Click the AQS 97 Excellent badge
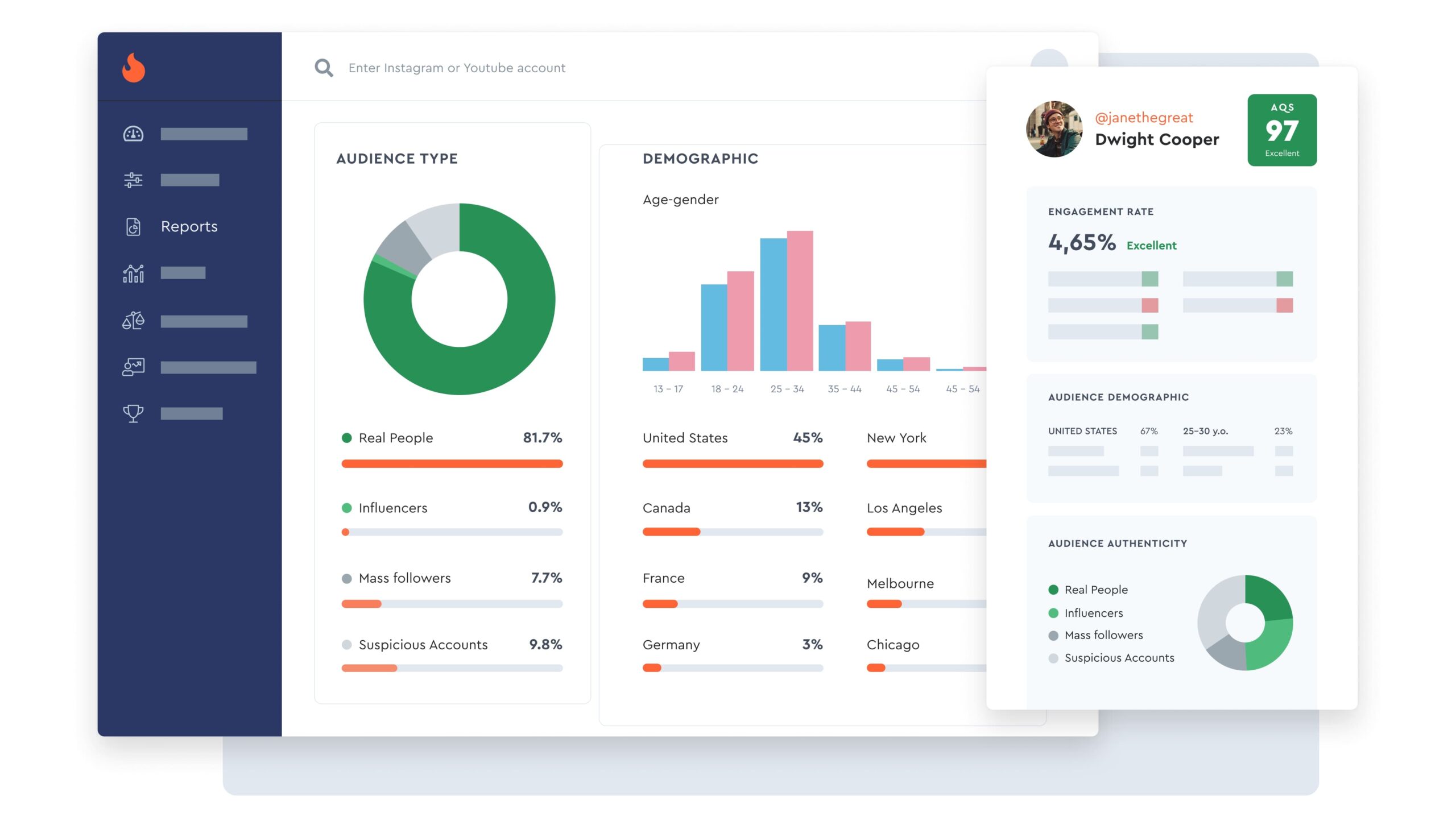 click(1281, 130)
